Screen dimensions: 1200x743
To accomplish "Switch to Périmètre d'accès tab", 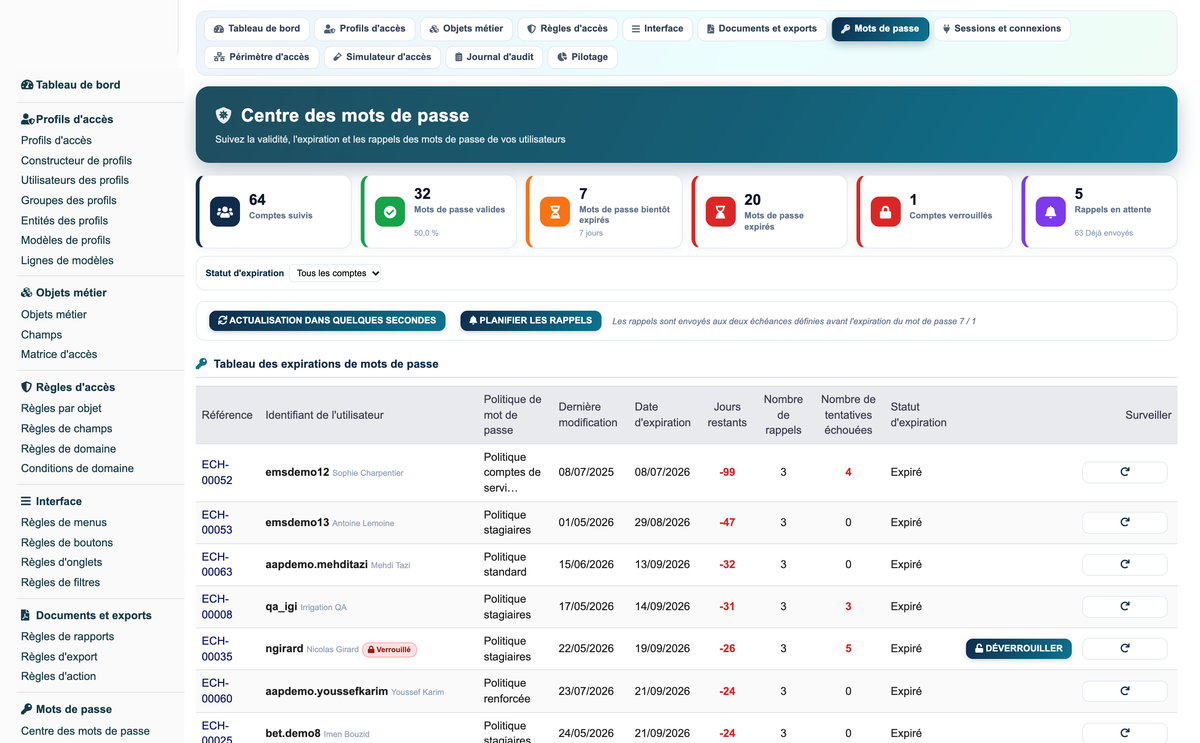I will pos(262,57).
